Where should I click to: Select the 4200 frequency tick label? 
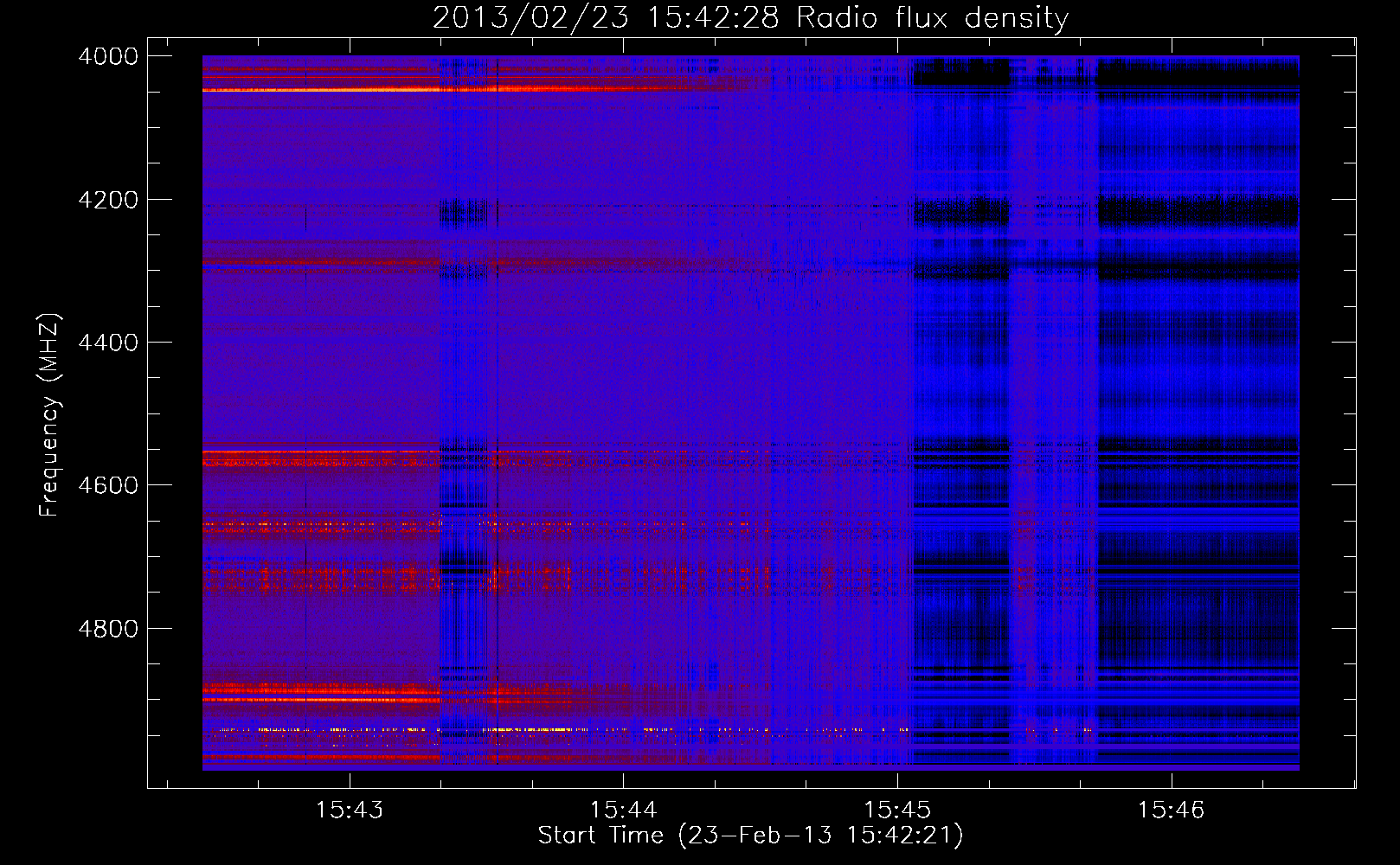[x=108, y=200]
